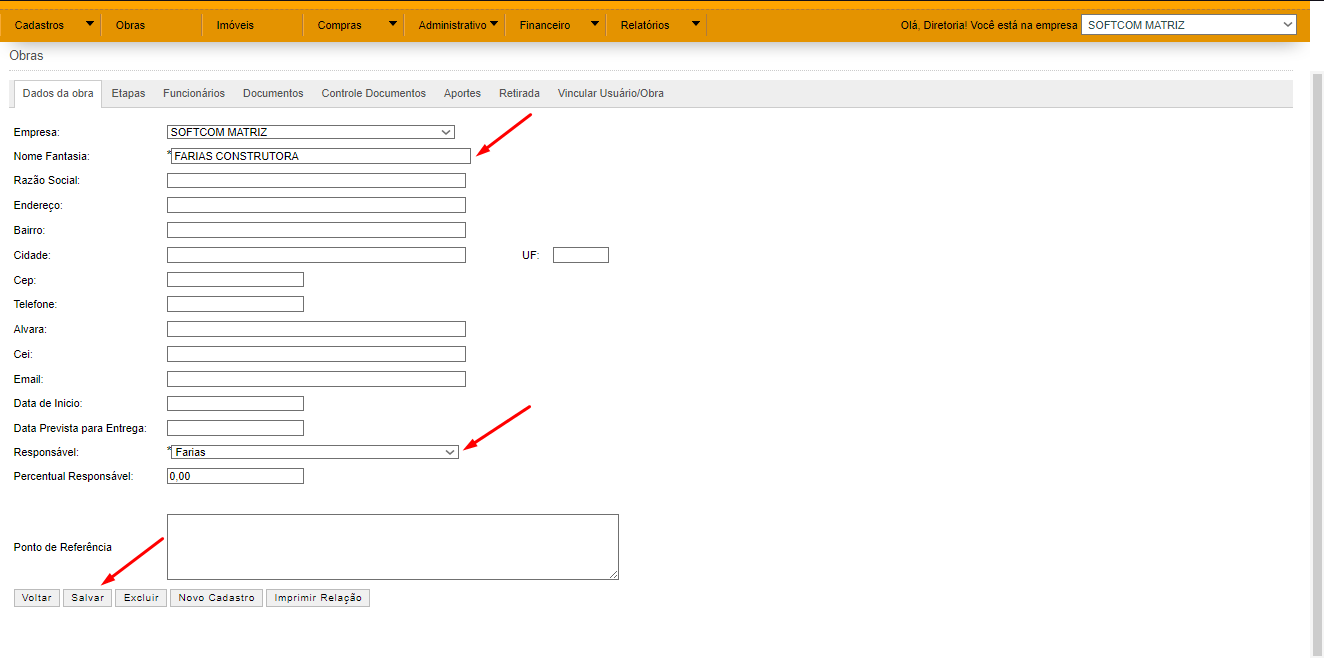The height and width of the screenshot is (658, 1324).
Task: Click Imprimir Relação button
Action: point(318,598)
